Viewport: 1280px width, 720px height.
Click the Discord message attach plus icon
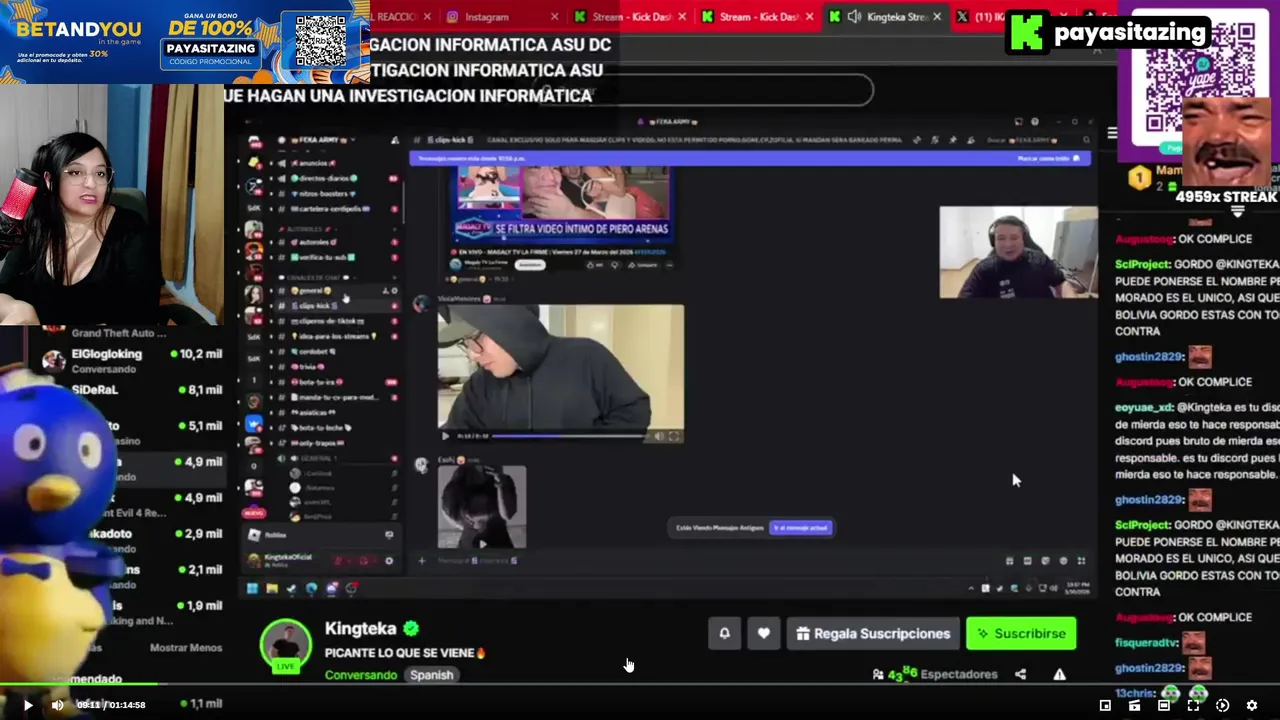(421, 560)
